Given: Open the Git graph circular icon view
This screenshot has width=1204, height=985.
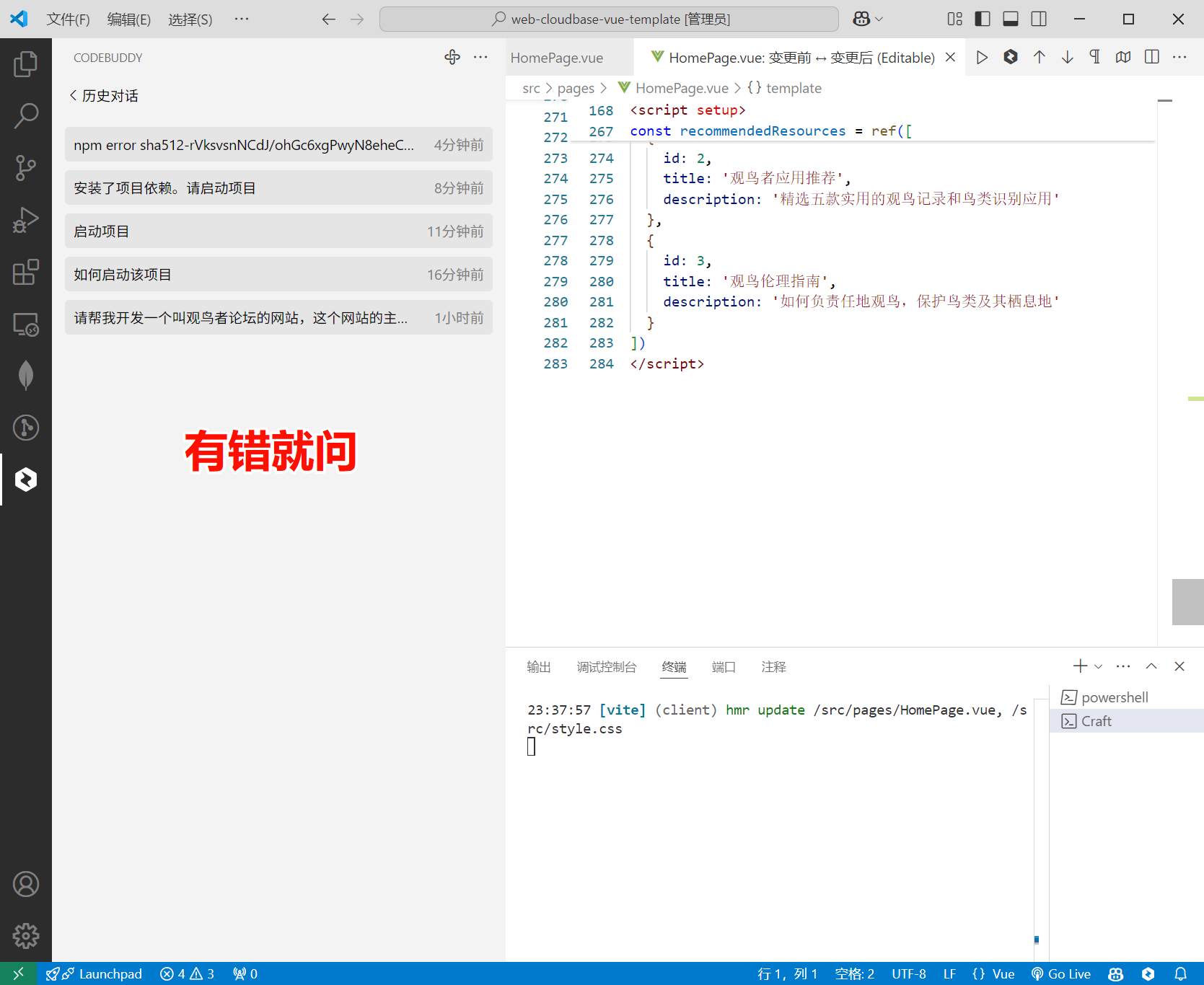Looking at the screenshot, I should [x=26, y=428].
